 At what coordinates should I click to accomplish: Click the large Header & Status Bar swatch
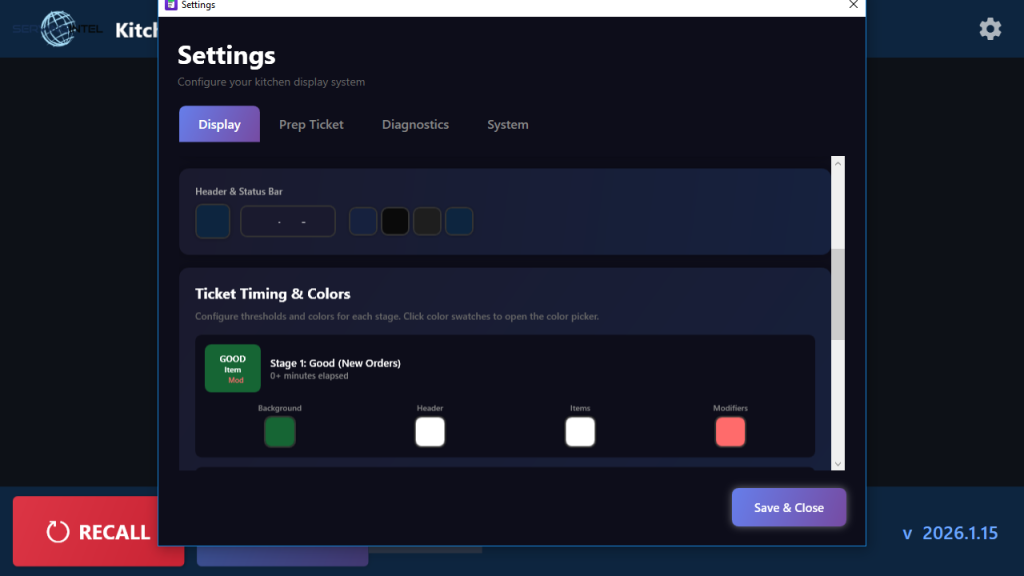coord(213,221)
